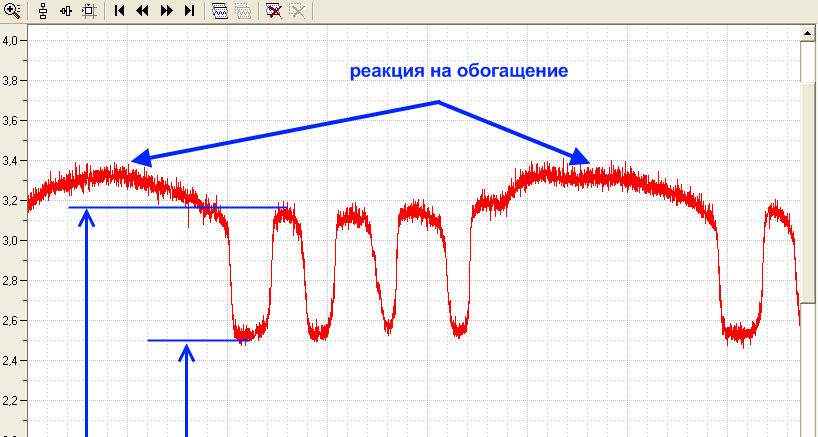This screenshot has height=437, width=818.
Task: Click the blue waveform windows icon
Action: click(x=220, y=11)
